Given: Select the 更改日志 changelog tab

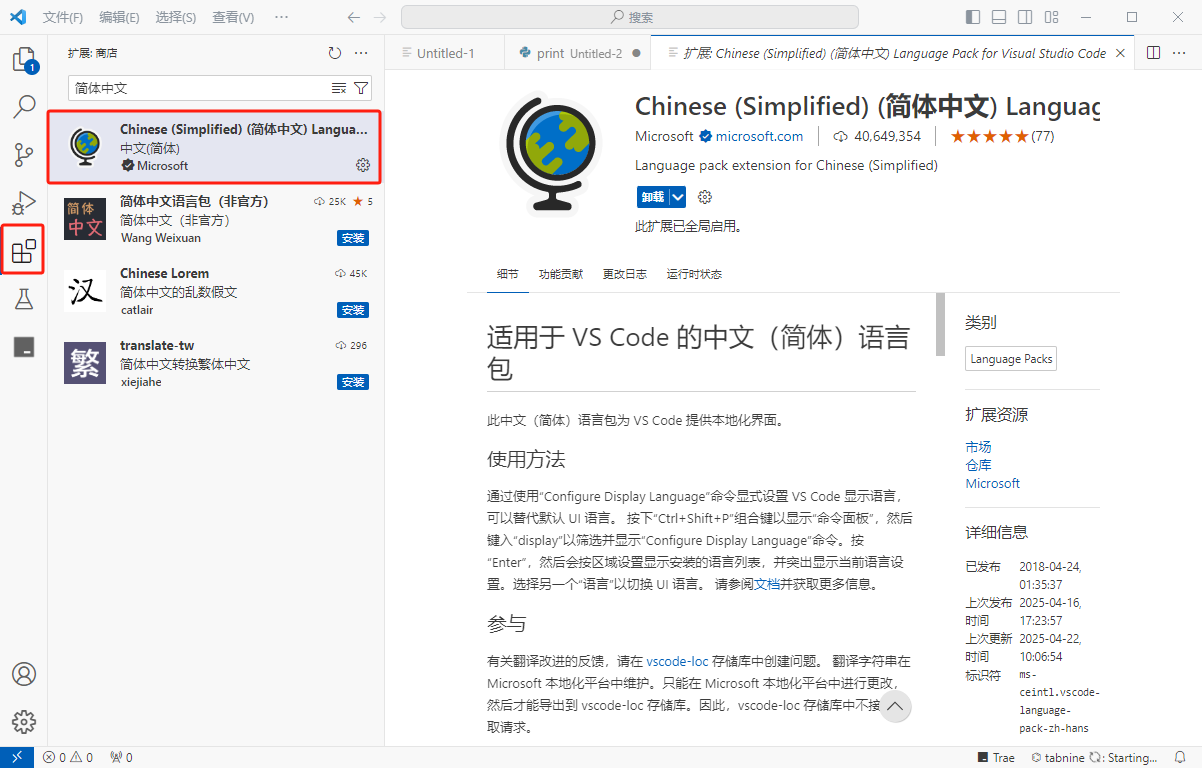Looking at the screenshot, I should (624, 274).
